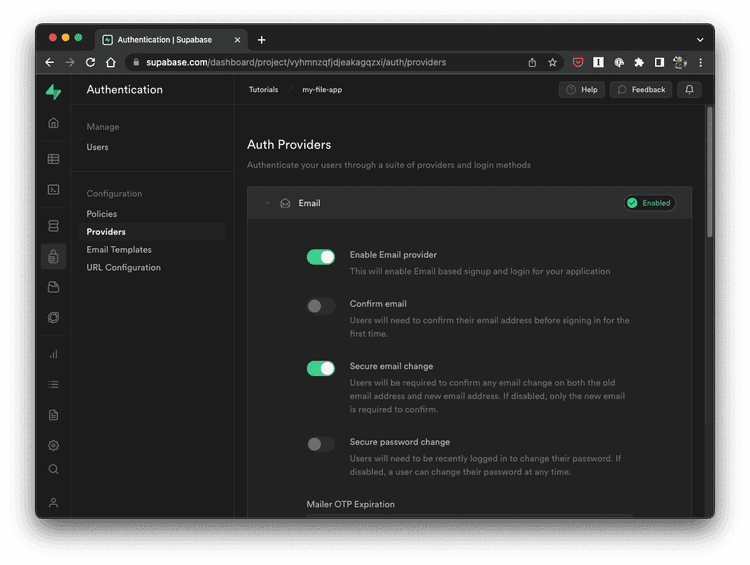Click the notifications bell icon
This screenshot has width=750, height=565.
coord(689,90)
